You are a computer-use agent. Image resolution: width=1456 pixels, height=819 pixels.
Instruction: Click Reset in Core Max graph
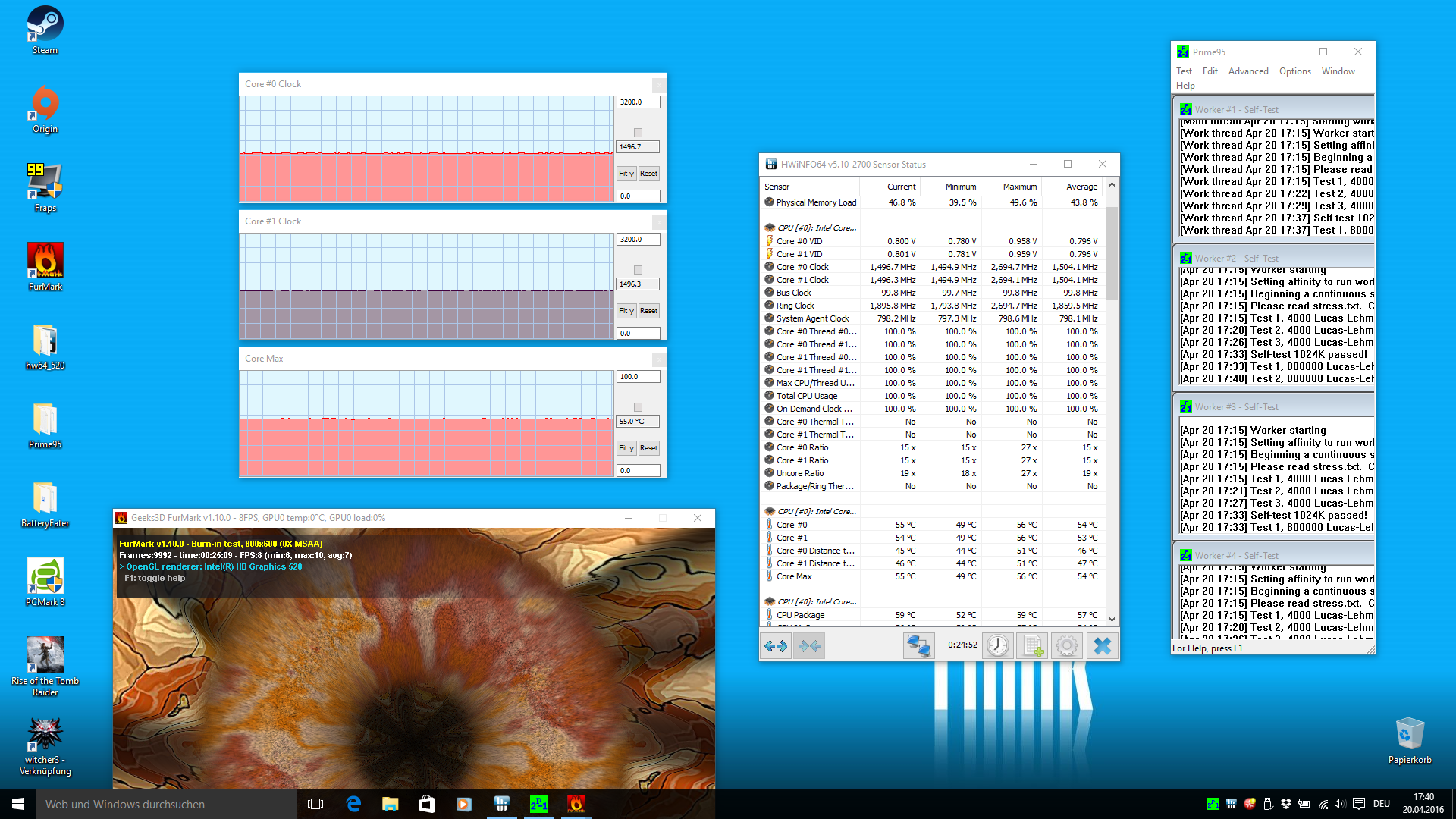[x=648, y=448]
